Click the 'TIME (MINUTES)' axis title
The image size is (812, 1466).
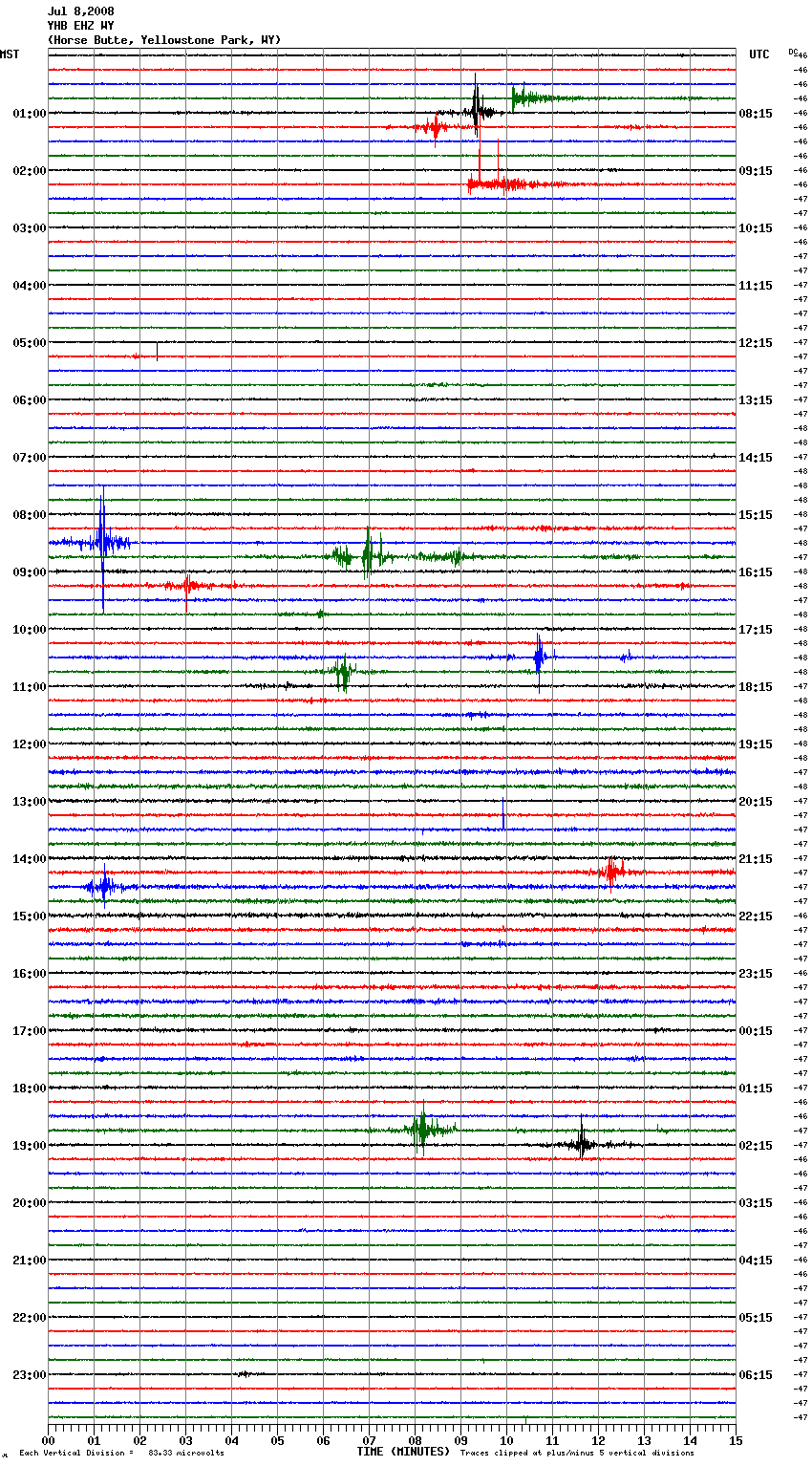click(403, 1452)
